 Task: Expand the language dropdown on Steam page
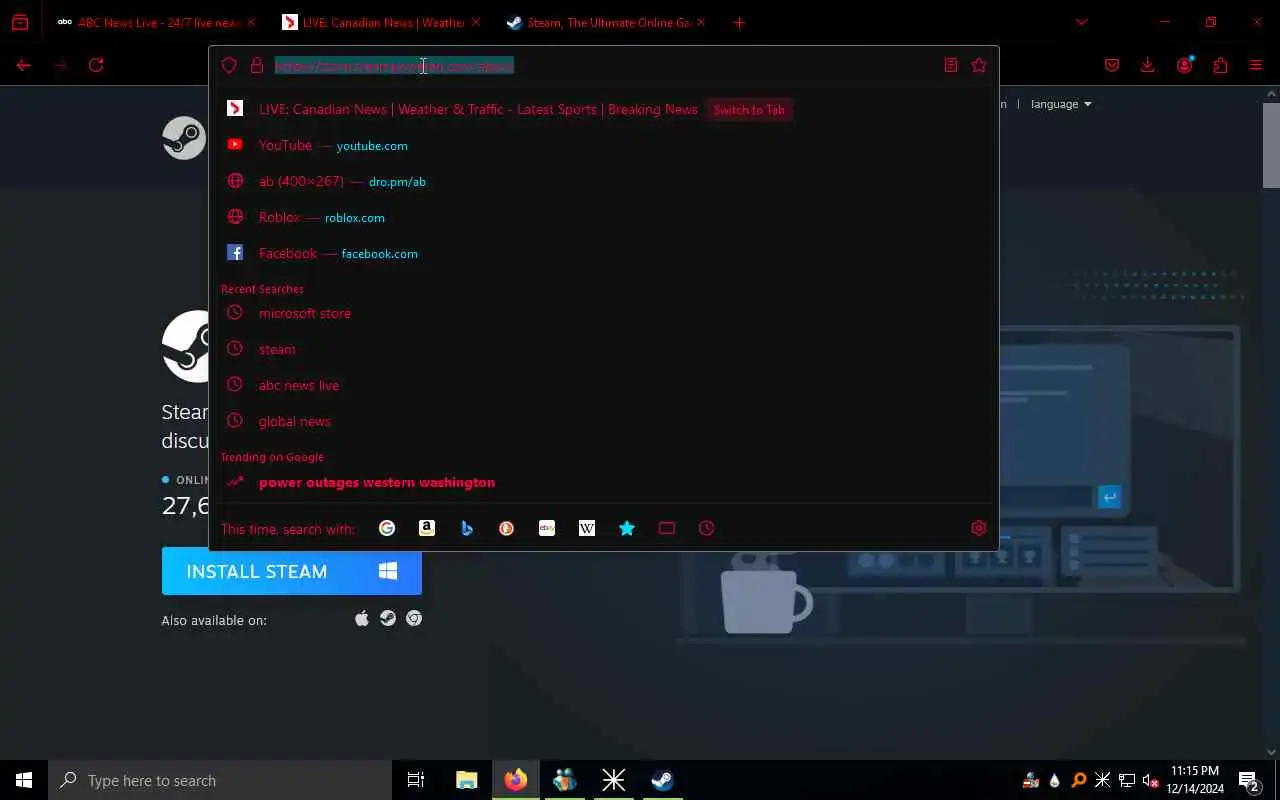pyautogui.click(x=1061, y=104)
